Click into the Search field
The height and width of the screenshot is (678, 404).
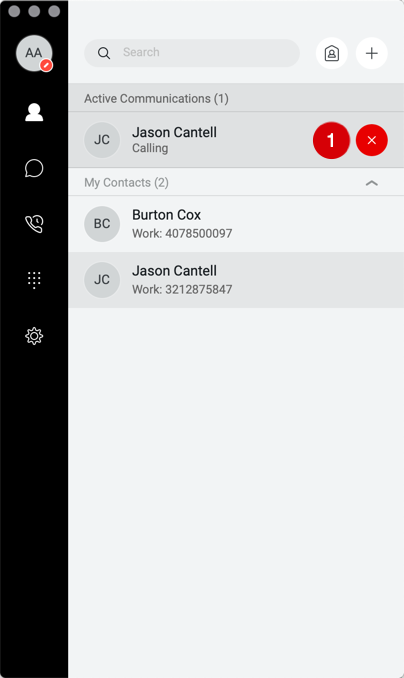[192, 53]
